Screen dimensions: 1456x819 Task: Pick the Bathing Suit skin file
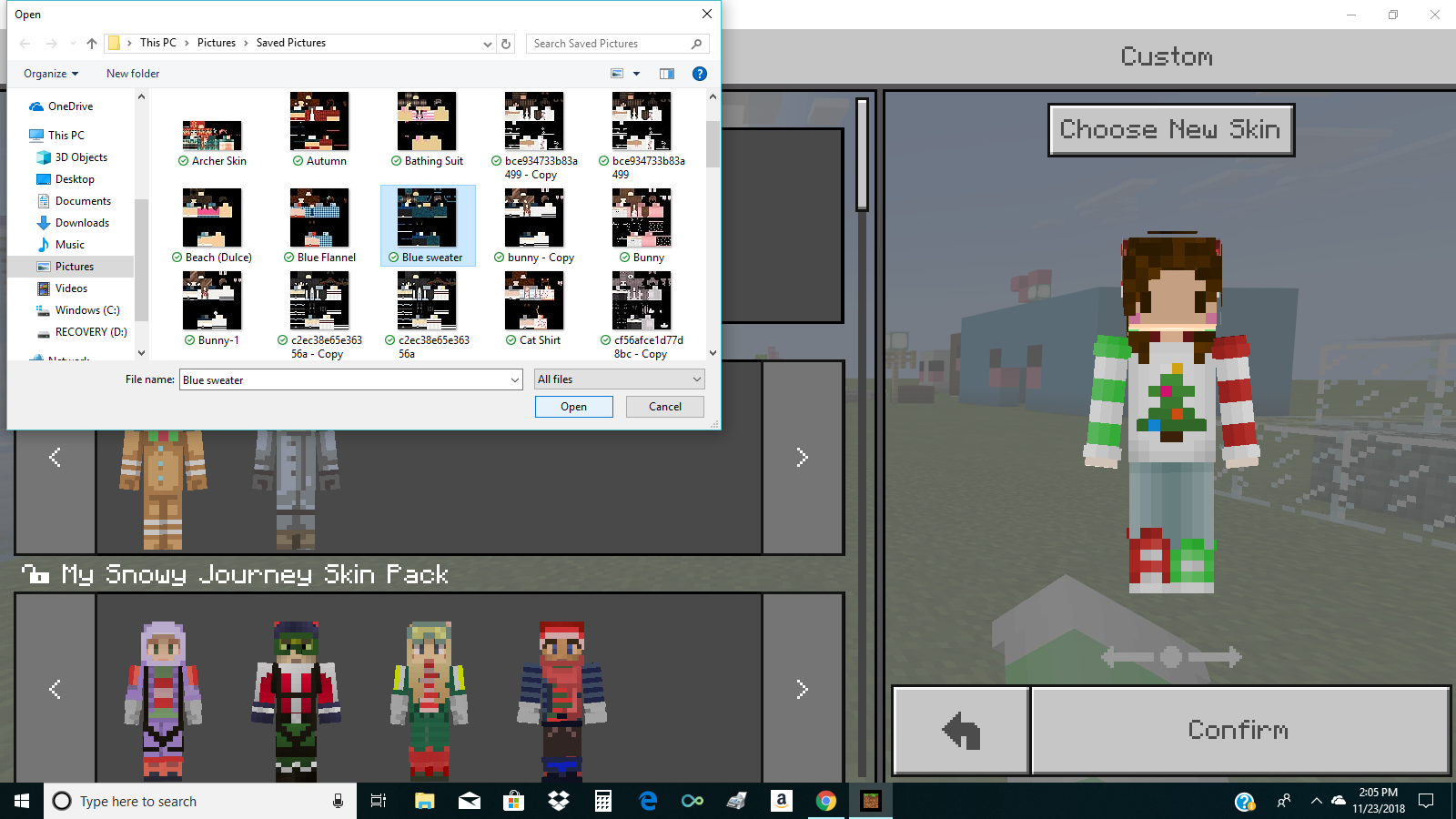pos(427,129)
